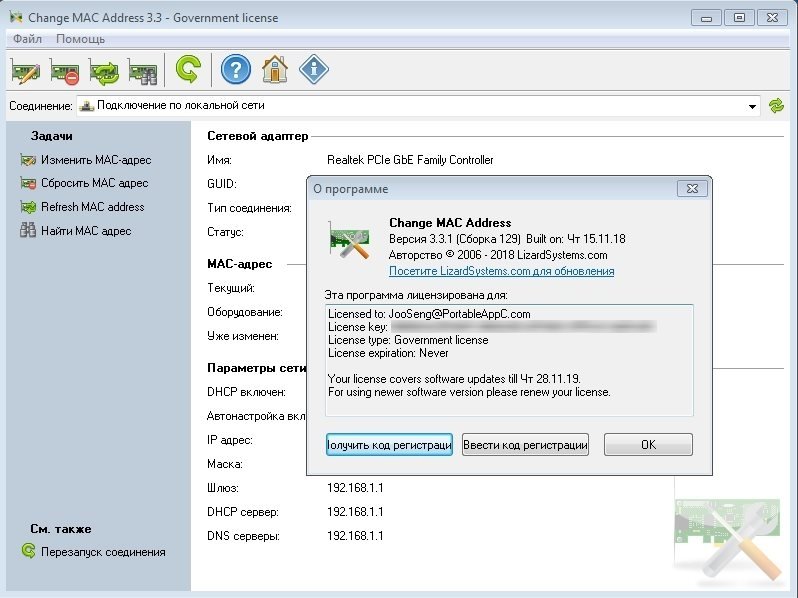Click the Refresh MAC address toolbar icon

(x=104, y=71)
